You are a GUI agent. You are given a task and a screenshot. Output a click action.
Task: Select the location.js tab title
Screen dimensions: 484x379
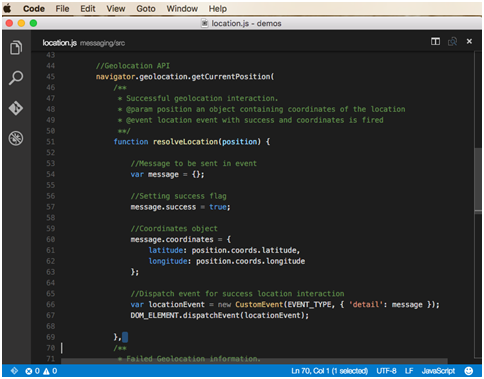tap(59, 43)
